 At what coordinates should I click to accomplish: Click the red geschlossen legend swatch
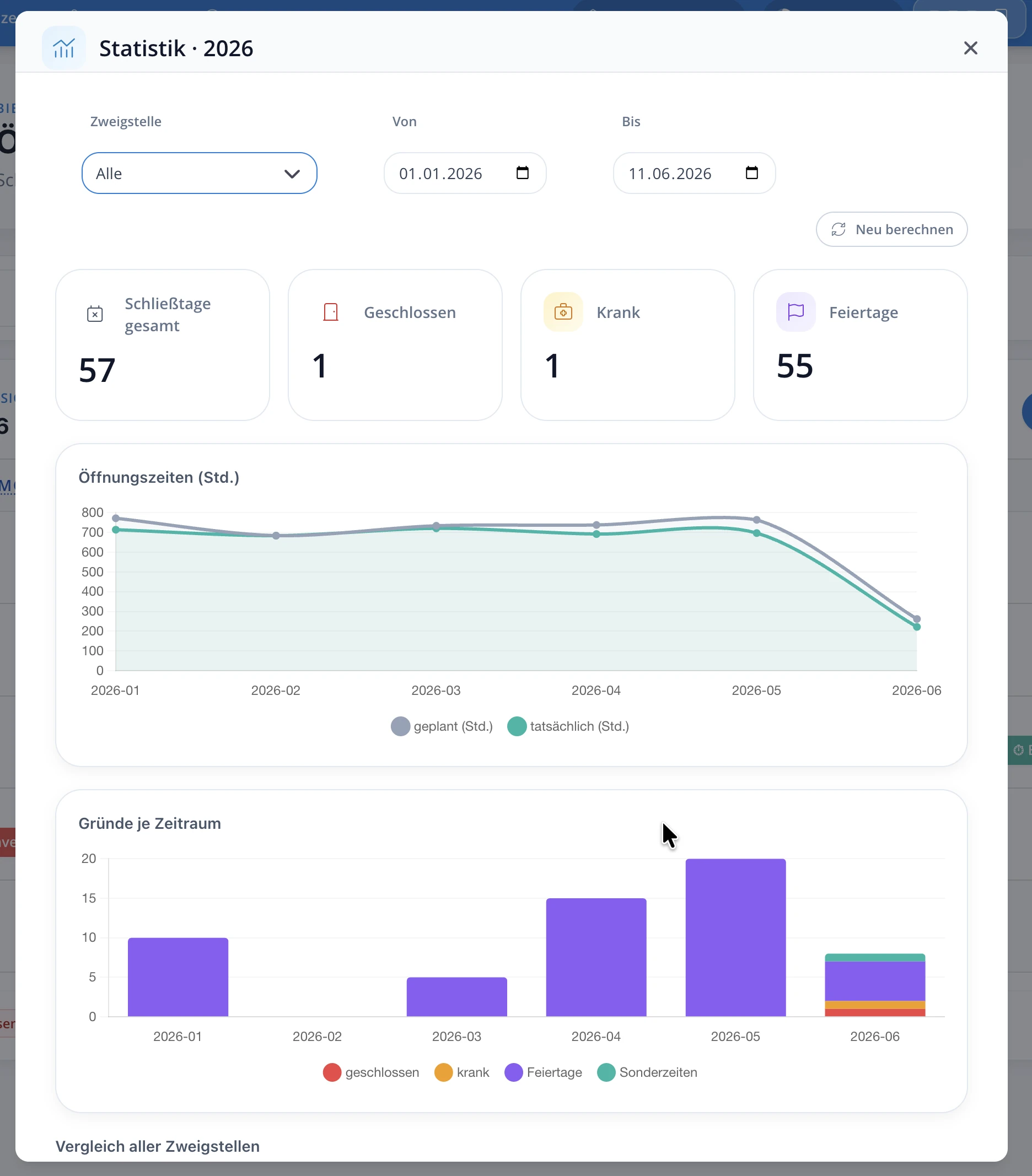point(332,1072)
